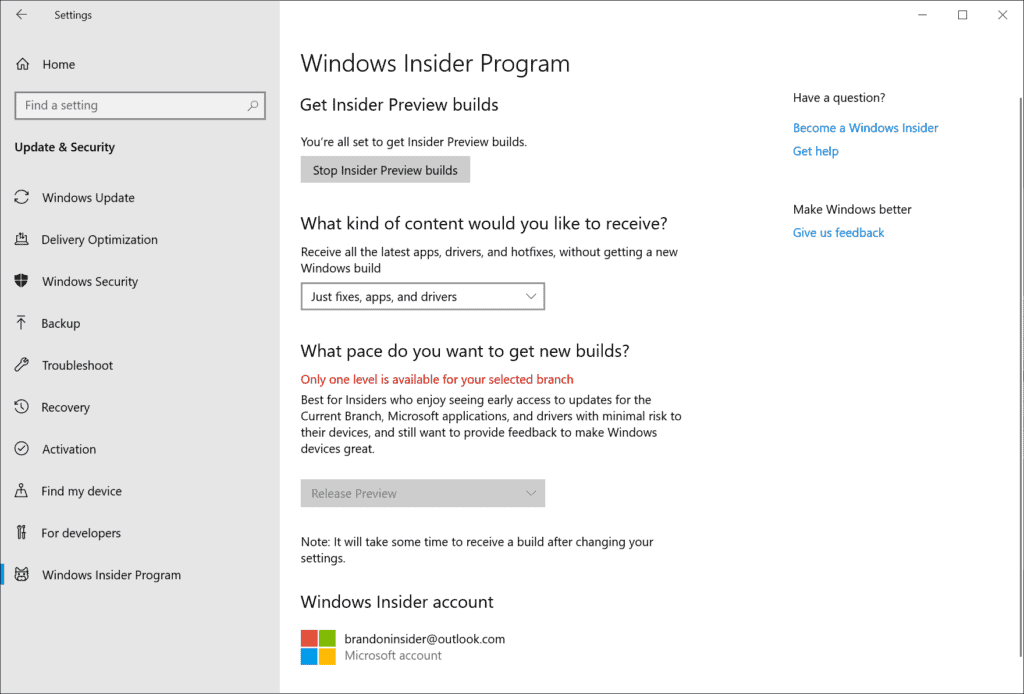The image size is (1024, 694).
Task: Select Find my device in the sidebar
Action: point(79,491)
